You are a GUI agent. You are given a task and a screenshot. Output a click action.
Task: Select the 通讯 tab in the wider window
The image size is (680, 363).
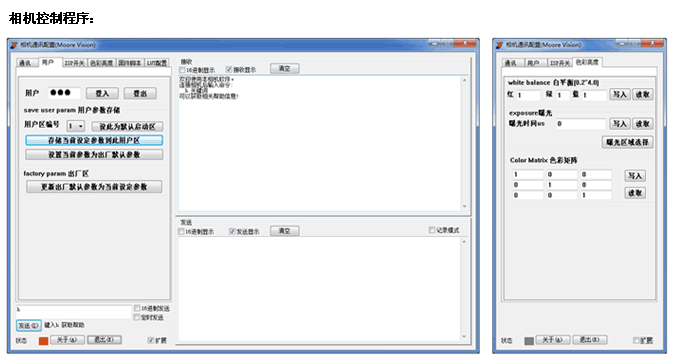(x=26, y=63)
